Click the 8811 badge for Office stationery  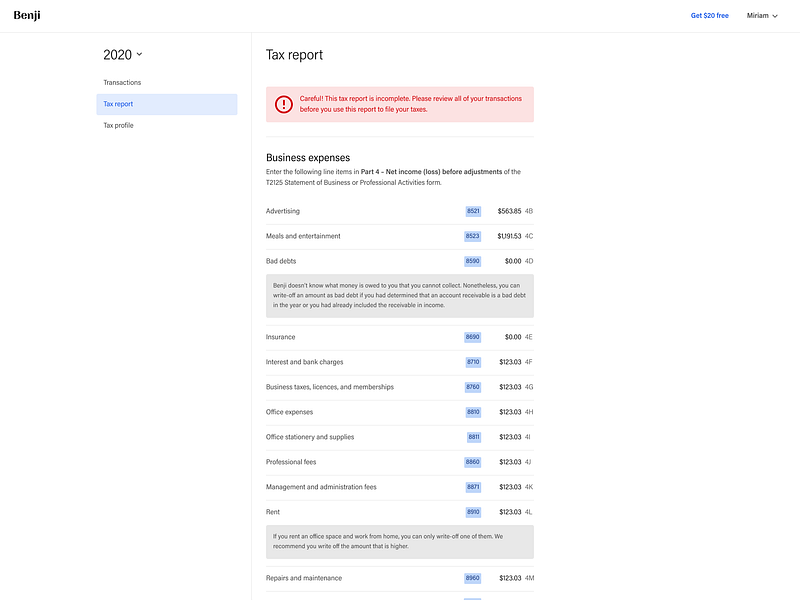[474, 437]
